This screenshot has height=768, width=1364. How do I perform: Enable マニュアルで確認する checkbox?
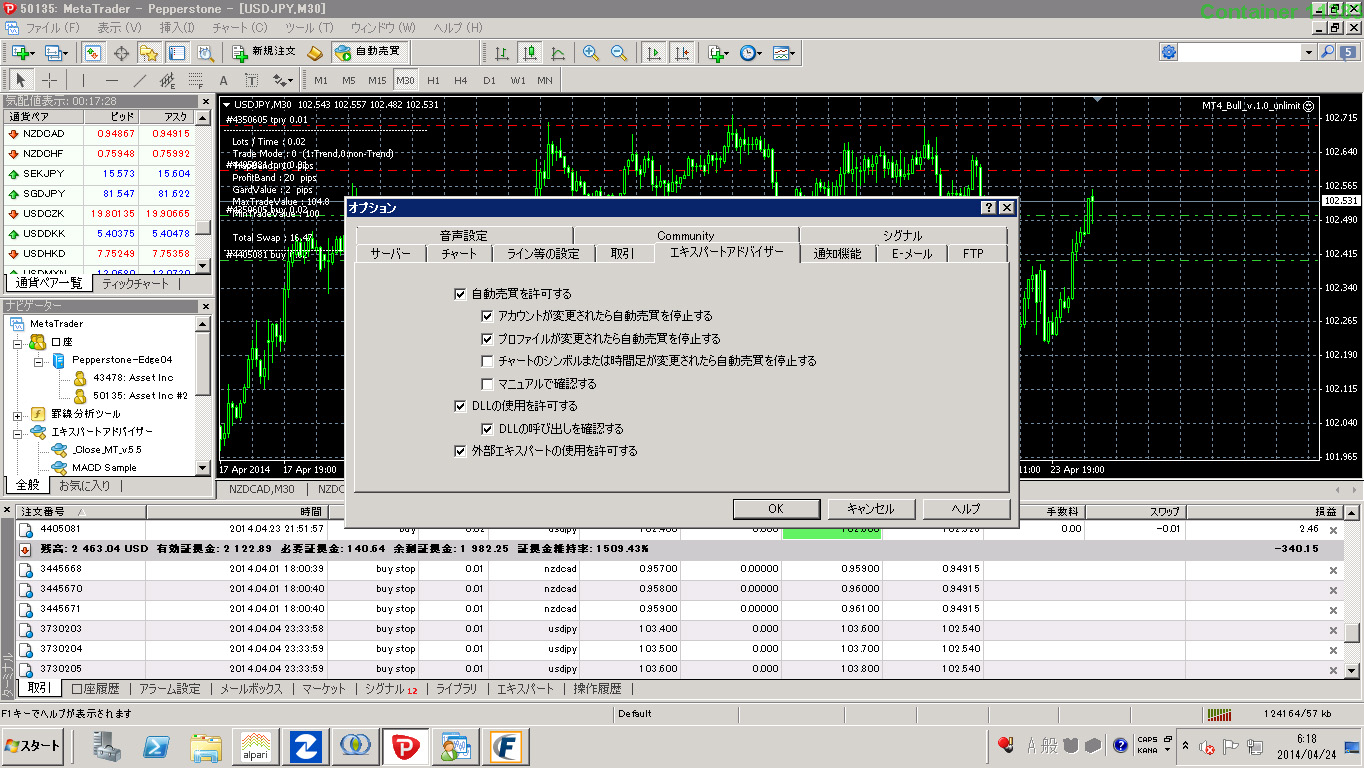[488, 384]
